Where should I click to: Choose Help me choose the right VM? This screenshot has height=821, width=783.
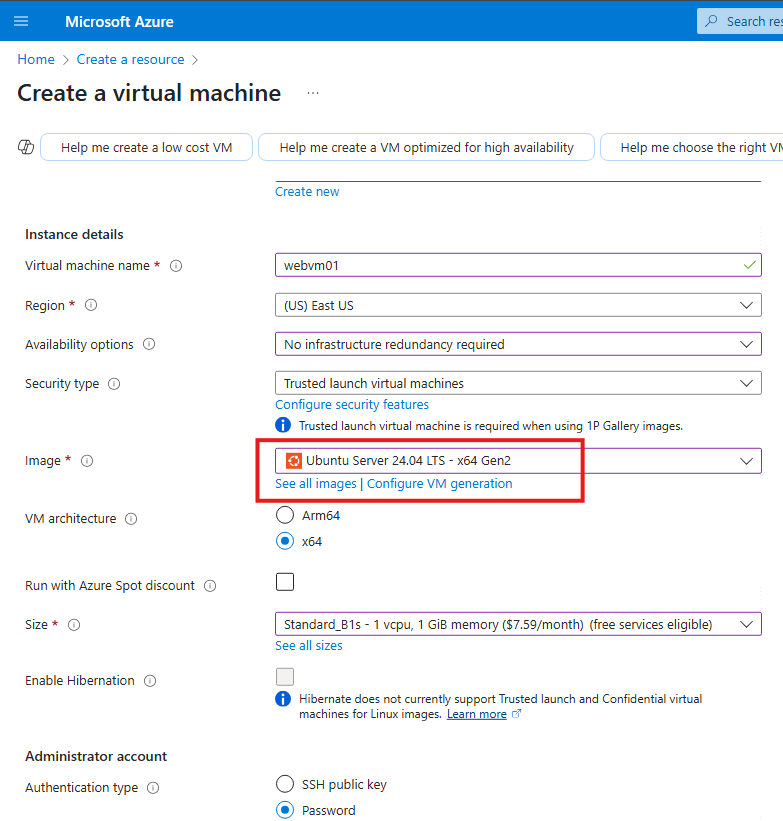coord(691,147)
